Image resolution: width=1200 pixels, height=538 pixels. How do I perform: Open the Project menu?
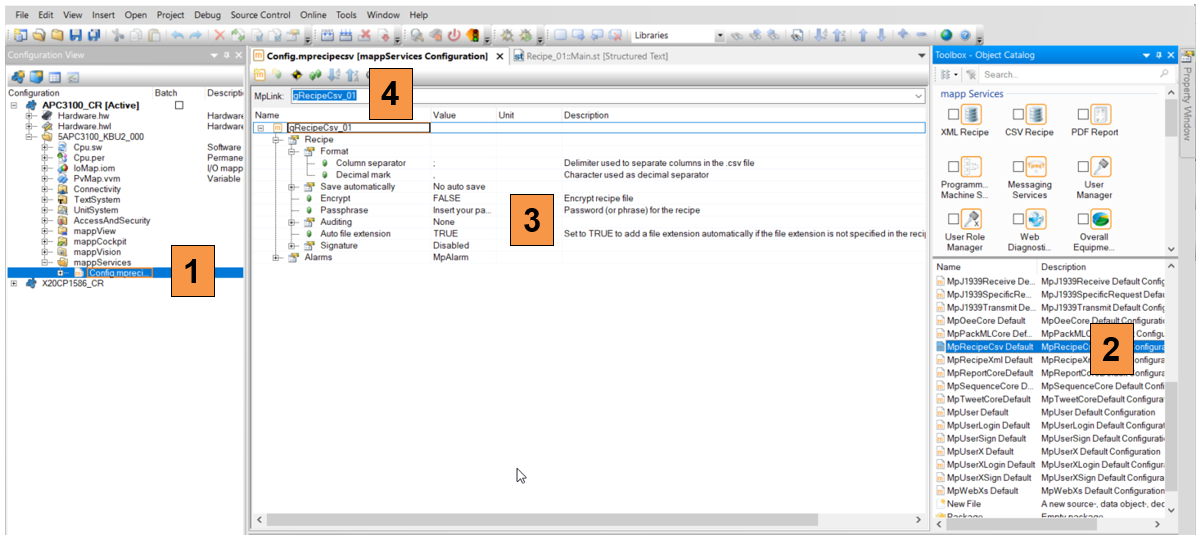click(x=170, y=15)
